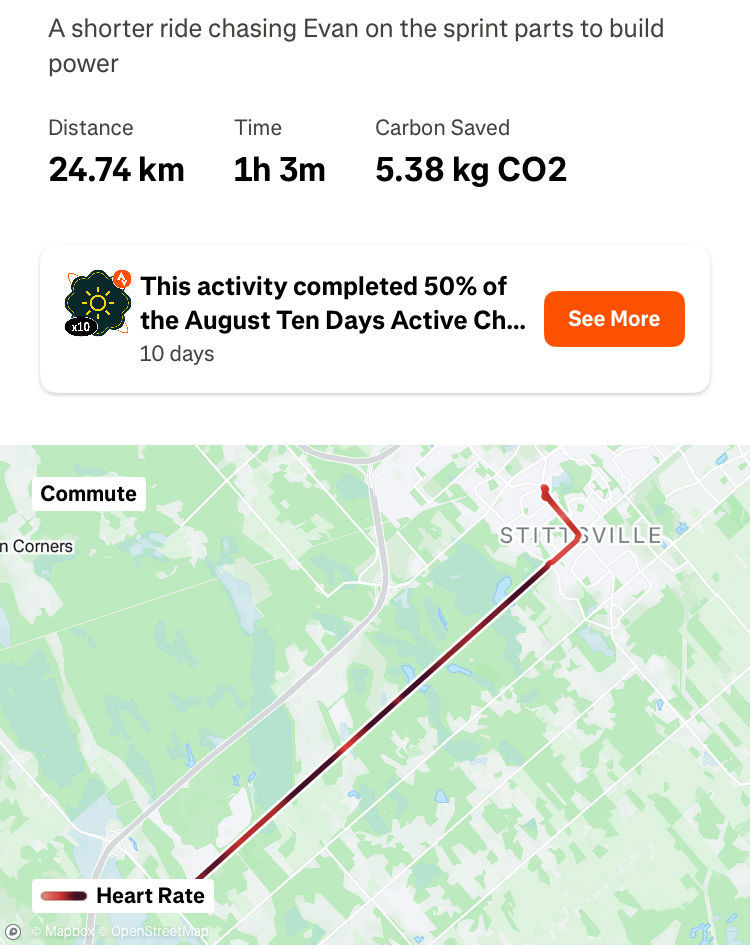The width and height of the screenshot is (750, 949).
Task: Click the 10 days subtitle in the card
Action: (177, 354)
